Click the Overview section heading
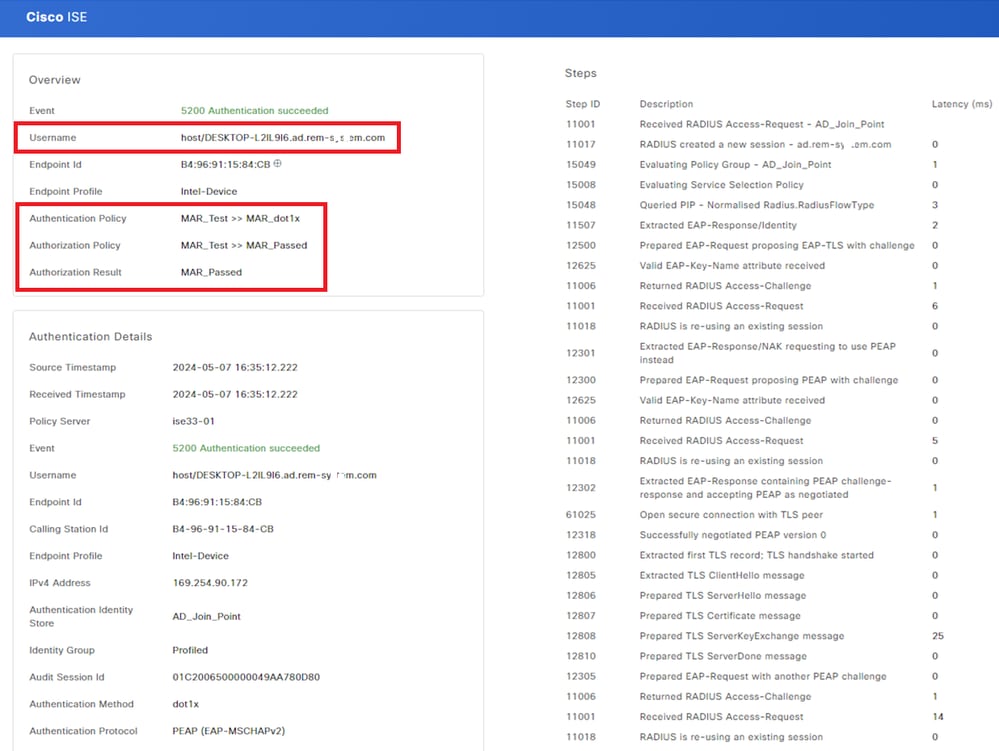999x751 pixels. (54, 80)
